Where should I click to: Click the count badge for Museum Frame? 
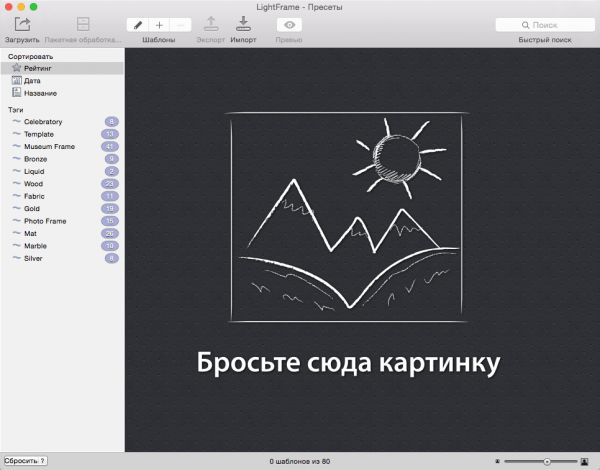tap(110, 147)
